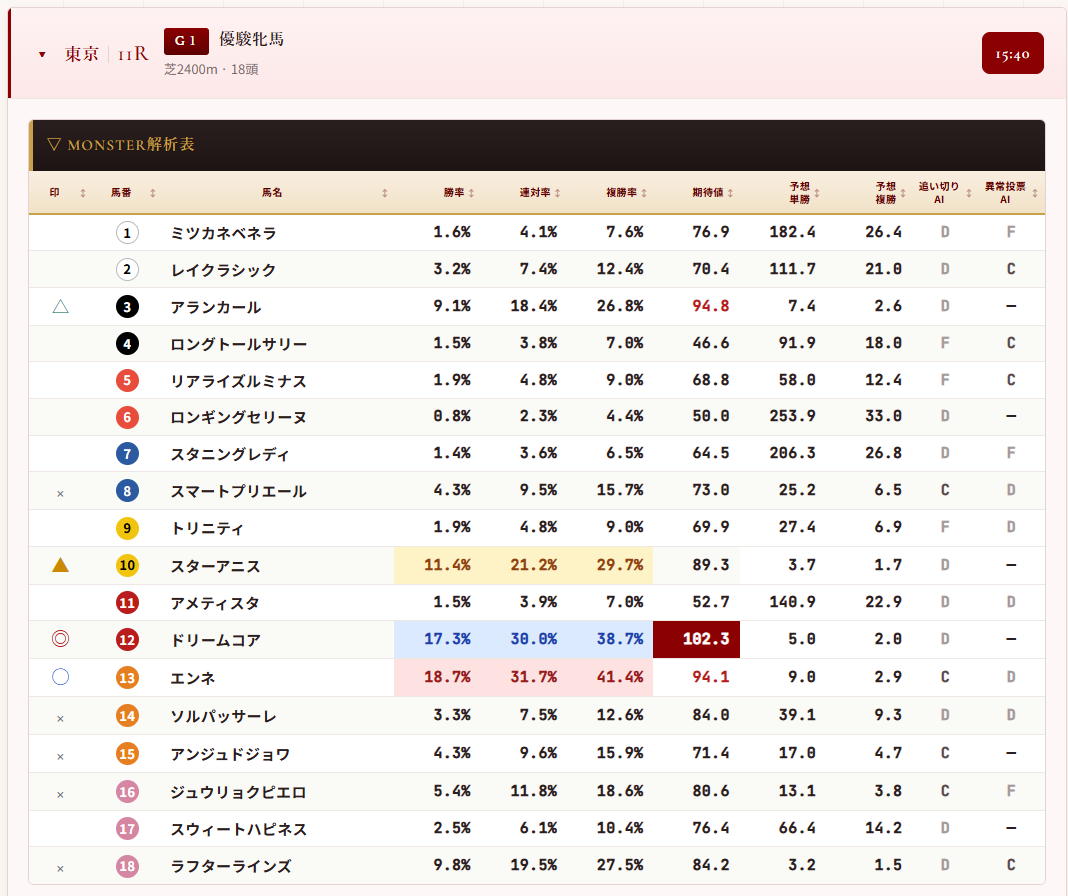The width and height of the screenshot is (1068, 896).
Task: Click the × mark for スマートプリエール
Action: [x=61, y=494]
